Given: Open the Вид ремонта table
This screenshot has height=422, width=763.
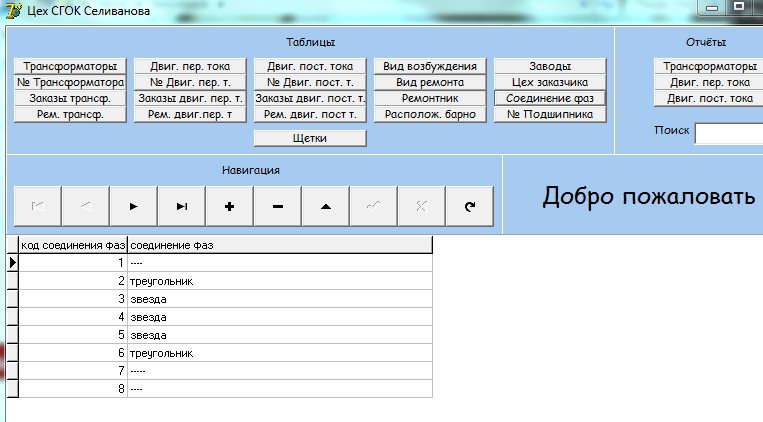Looking at the screenshot, I should pos(430,82).
